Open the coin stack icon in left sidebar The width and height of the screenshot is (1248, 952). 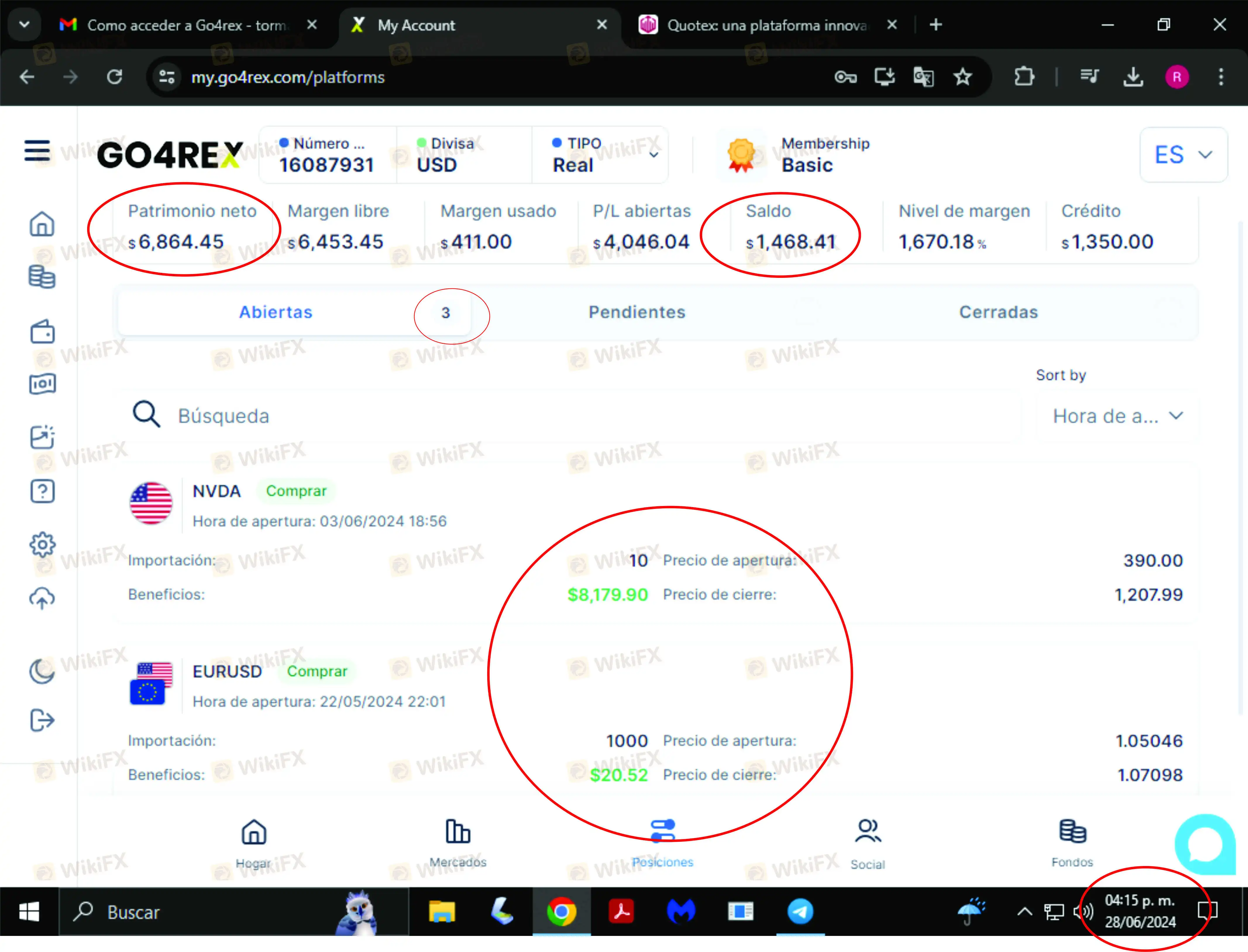point(42,277)
